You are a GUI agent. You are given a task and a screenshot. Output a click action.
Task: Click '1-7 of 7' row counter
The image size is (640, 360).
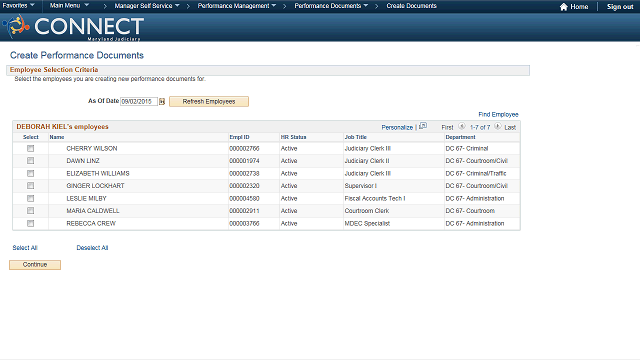480,127
